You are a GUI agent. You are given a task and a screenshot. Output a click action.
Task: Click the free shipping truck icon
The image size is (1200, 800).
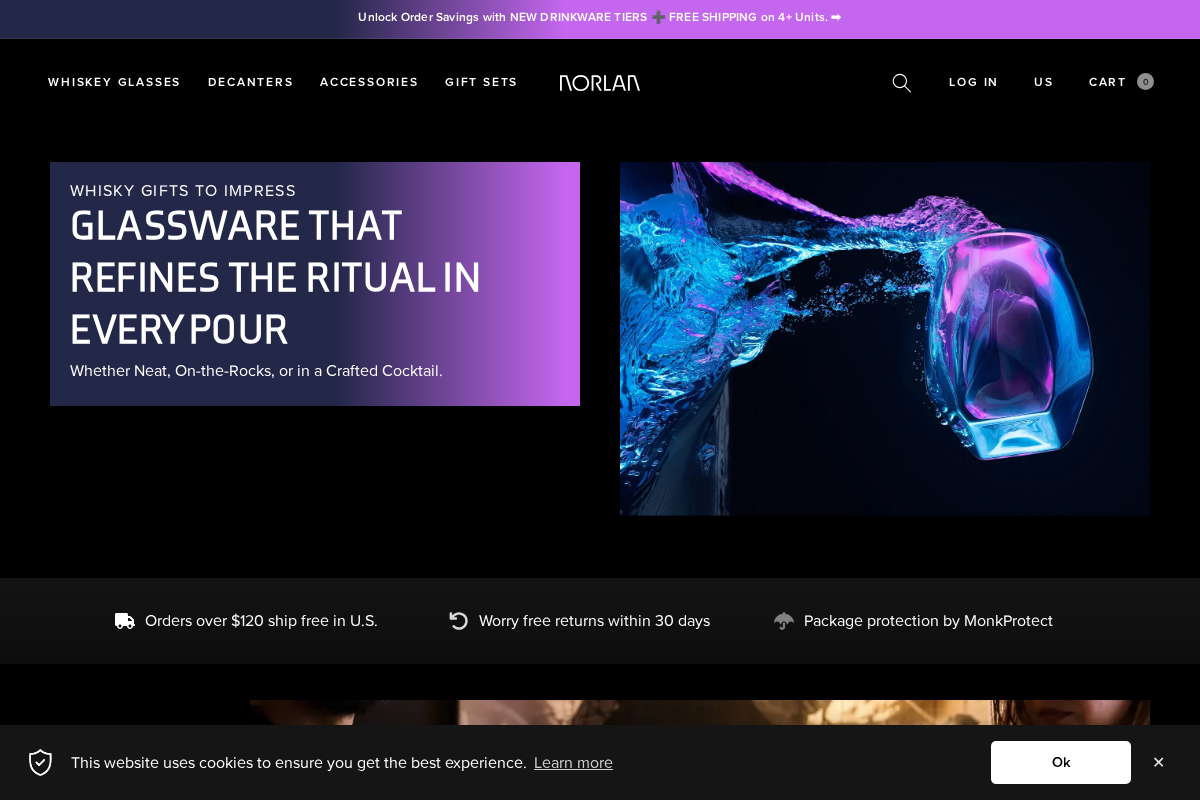pyautogui.click(x=124, y=620)
